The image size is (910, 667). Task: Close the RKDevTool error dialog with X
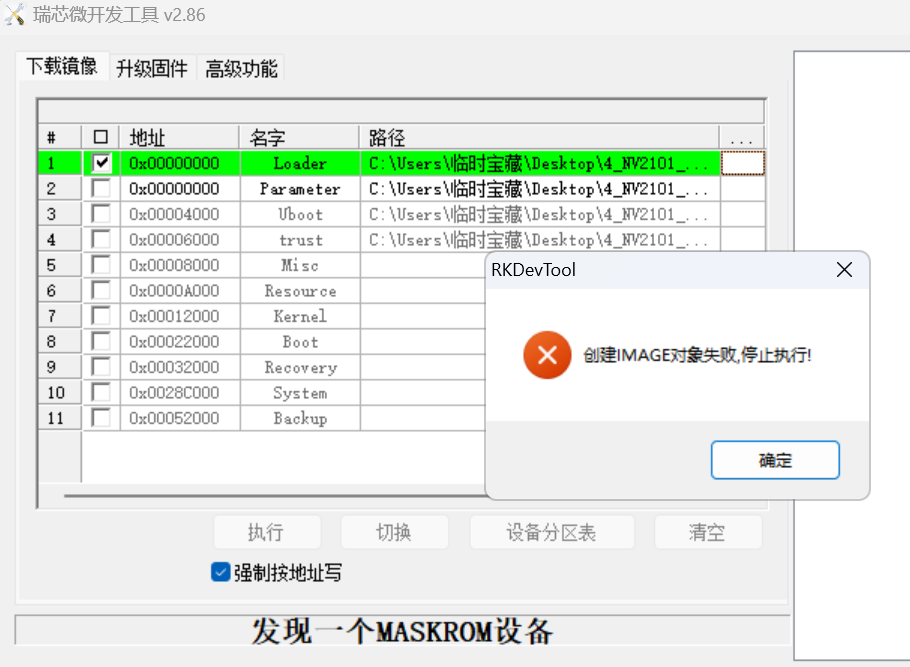coord(843,269)
